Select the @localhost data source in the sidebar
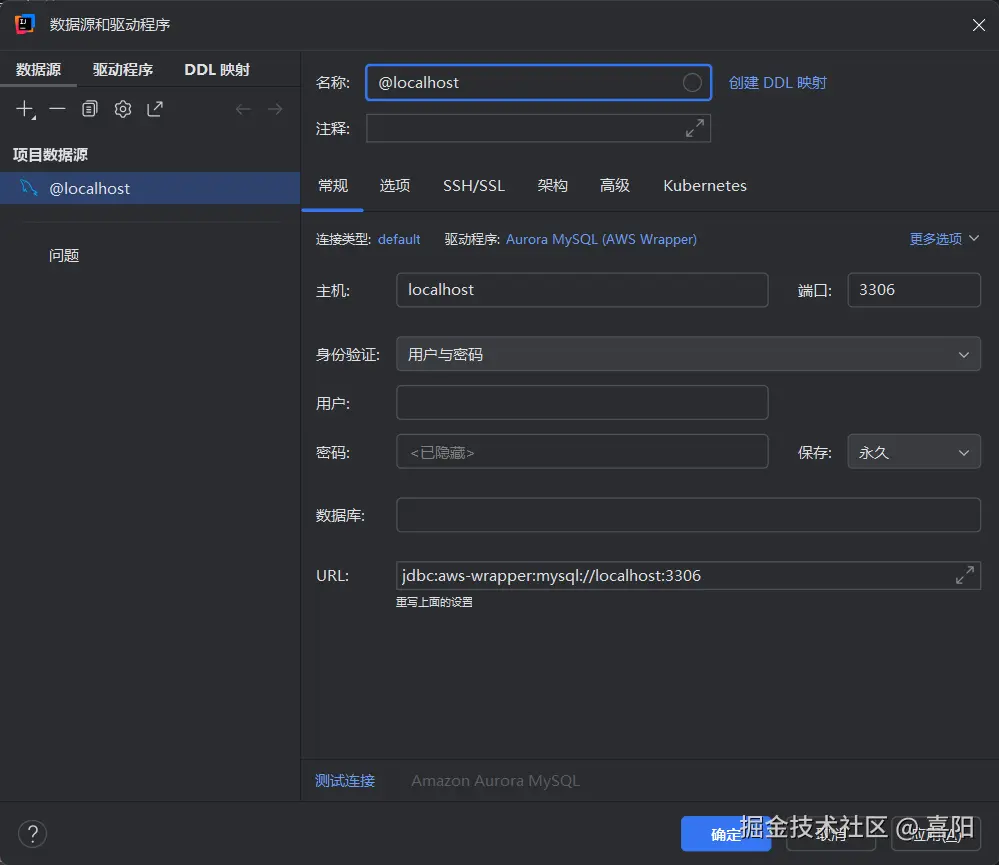 point(90,188)
